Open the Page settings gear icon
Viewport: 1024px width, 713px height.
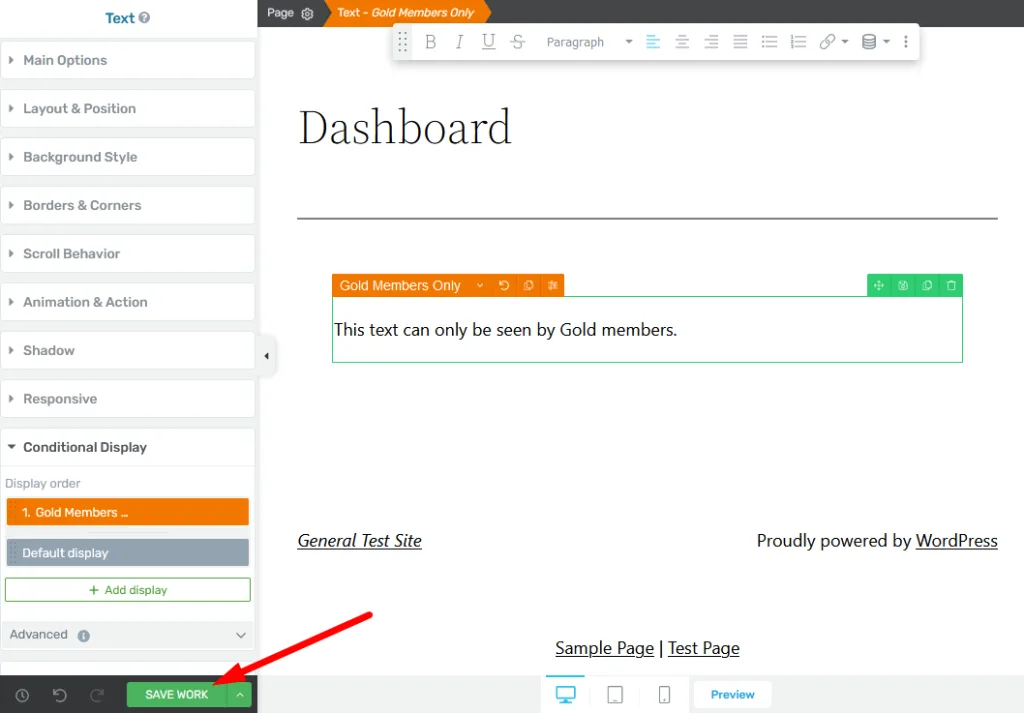click(307, 13)
